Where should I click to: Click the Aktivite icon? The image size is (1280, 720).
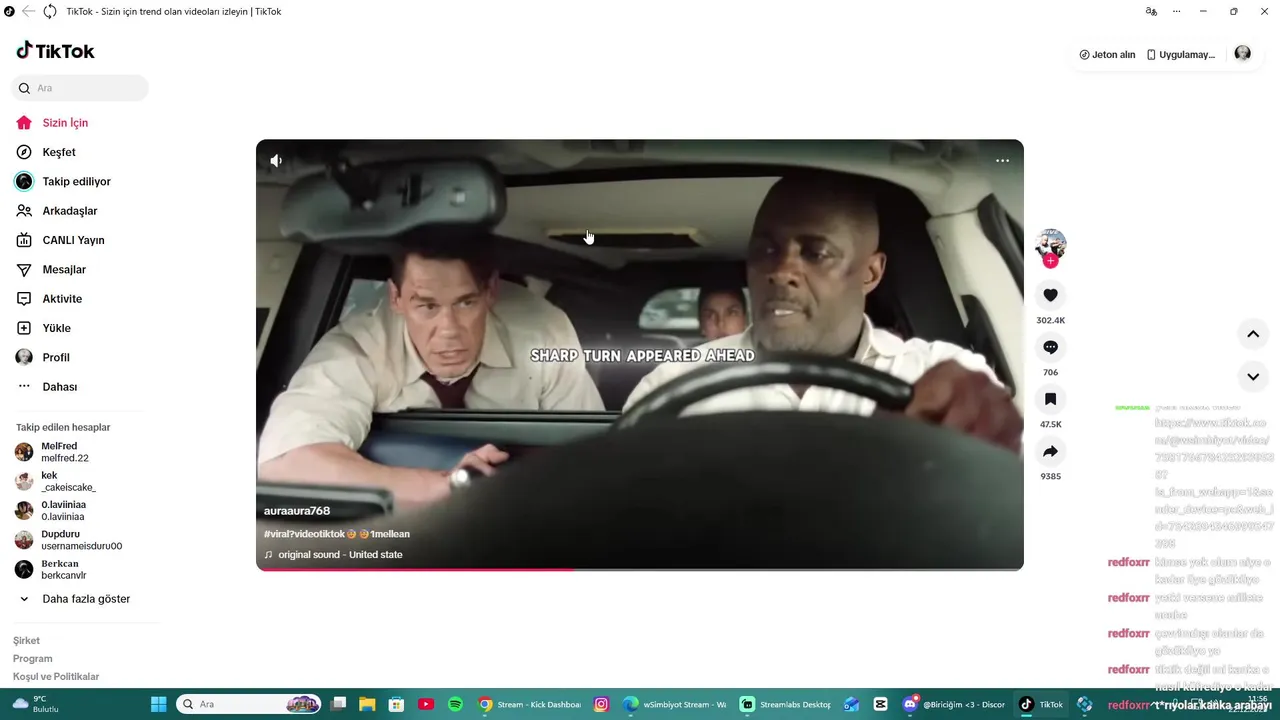tap(24, 299)
